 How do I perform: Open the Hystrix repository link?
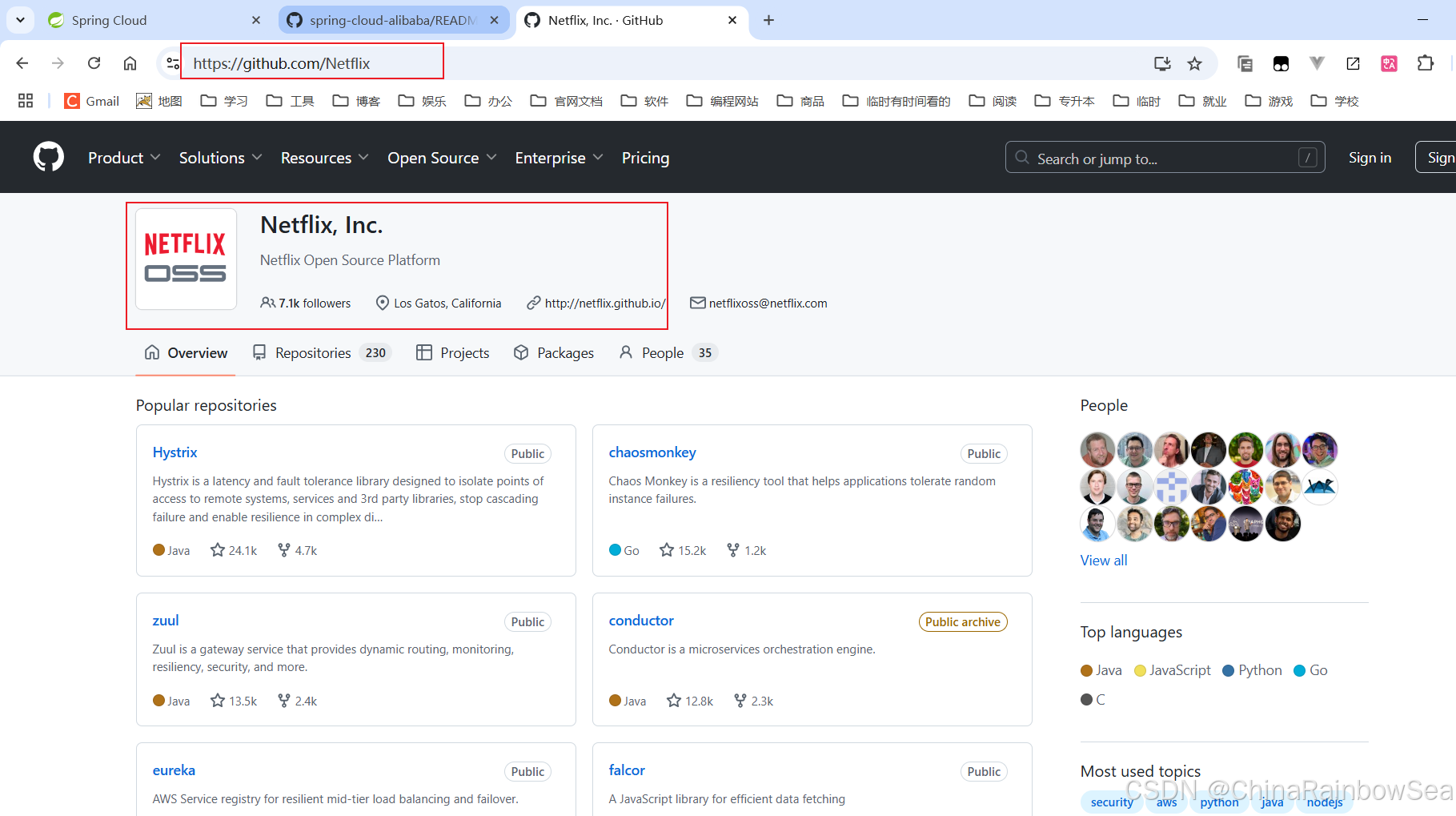[x=174, y=452]
